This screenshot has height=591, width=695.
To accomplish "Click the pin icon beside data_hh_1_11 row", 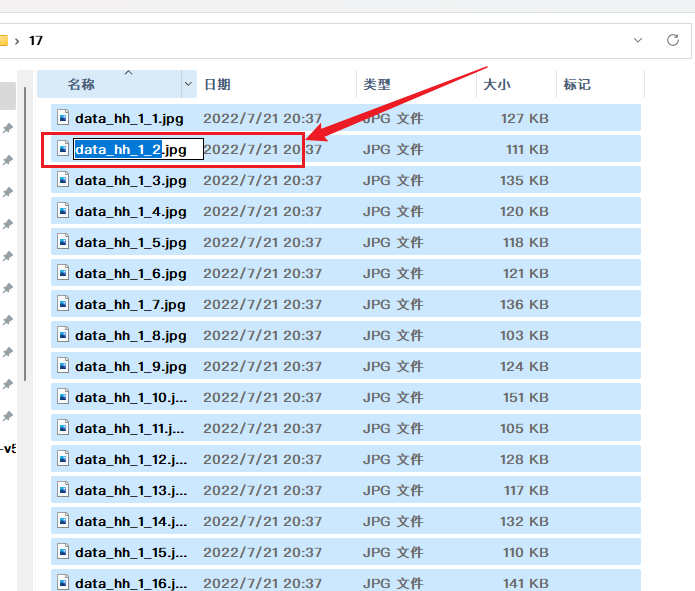I will 8,416.
